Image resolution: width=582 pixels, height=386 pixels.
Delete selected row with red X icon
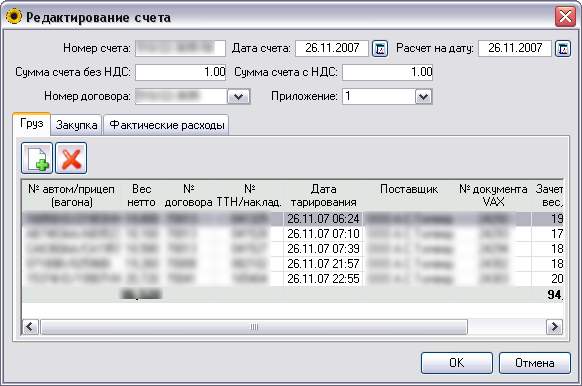tap(71, 158)
